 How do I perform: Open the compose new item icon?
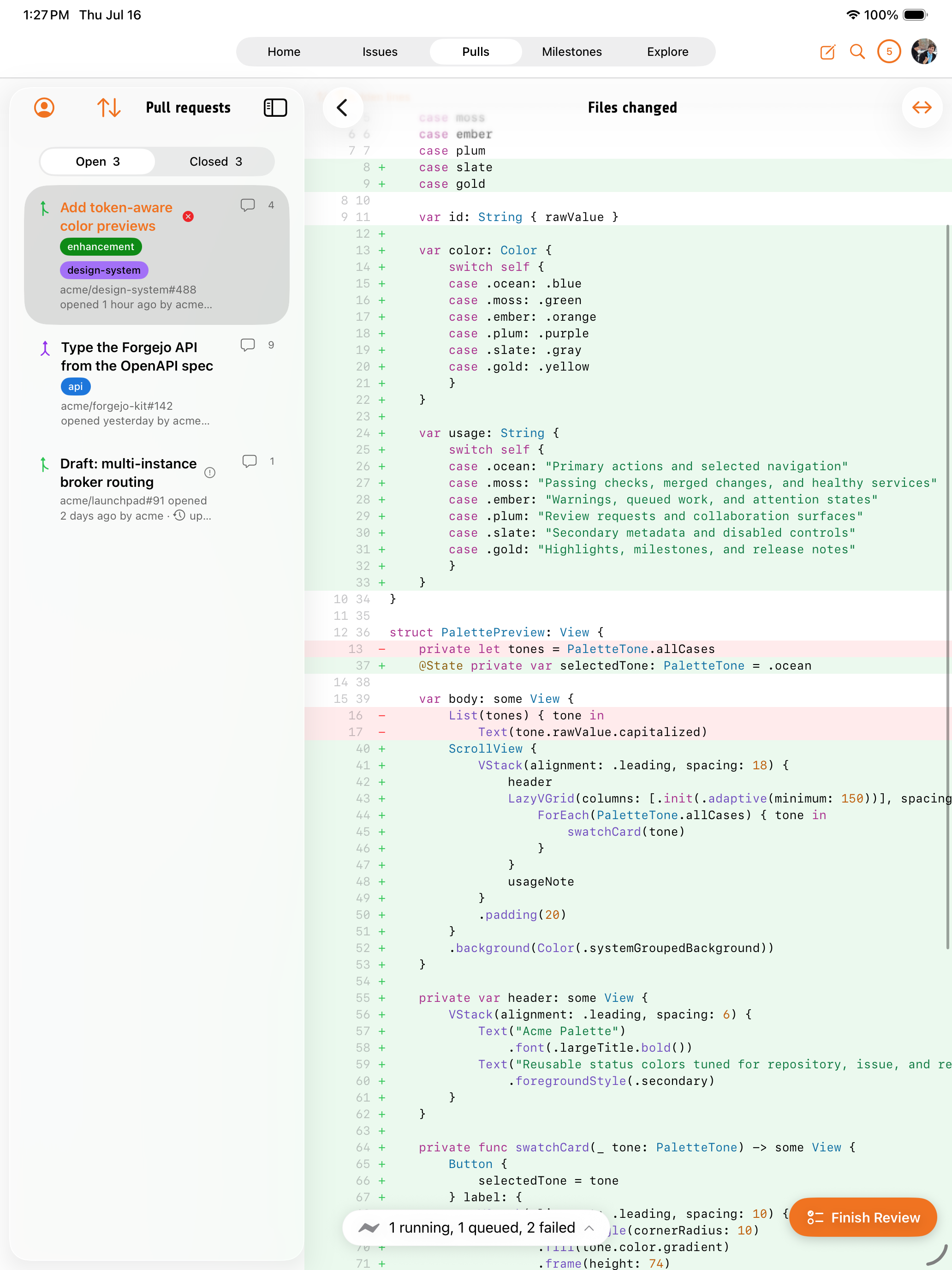pyautogui.click(x=827, y=52)
